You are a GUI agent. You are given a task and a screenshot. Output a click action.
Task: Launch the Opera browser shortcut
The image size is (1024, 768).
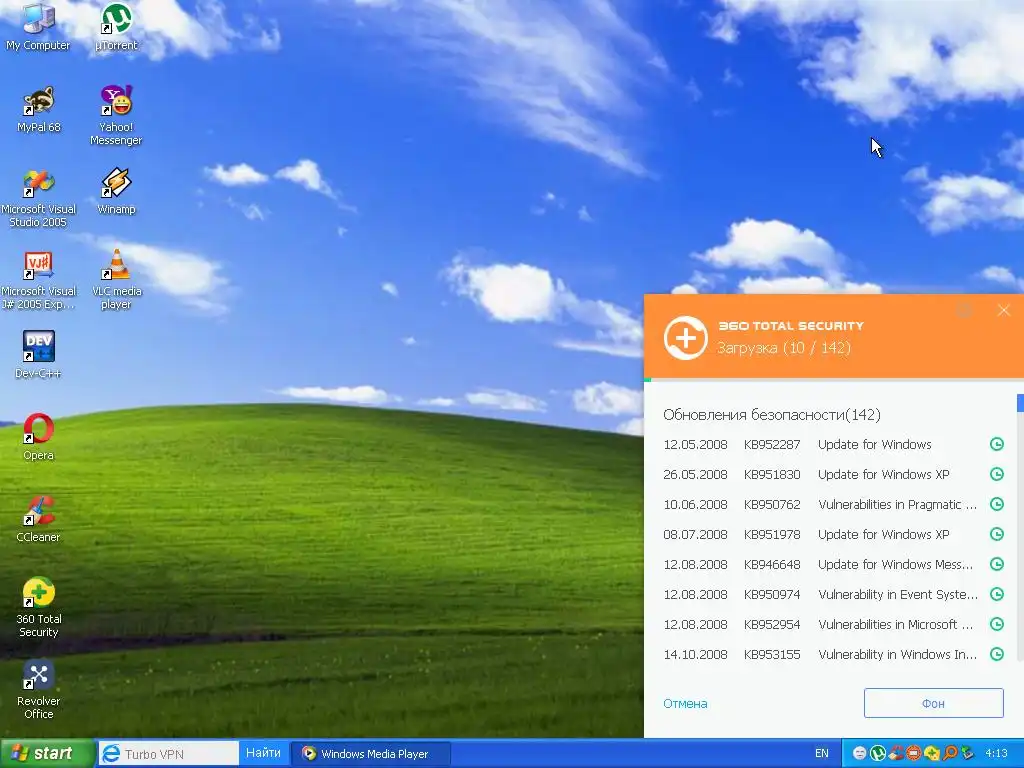(x=38, y=437)
